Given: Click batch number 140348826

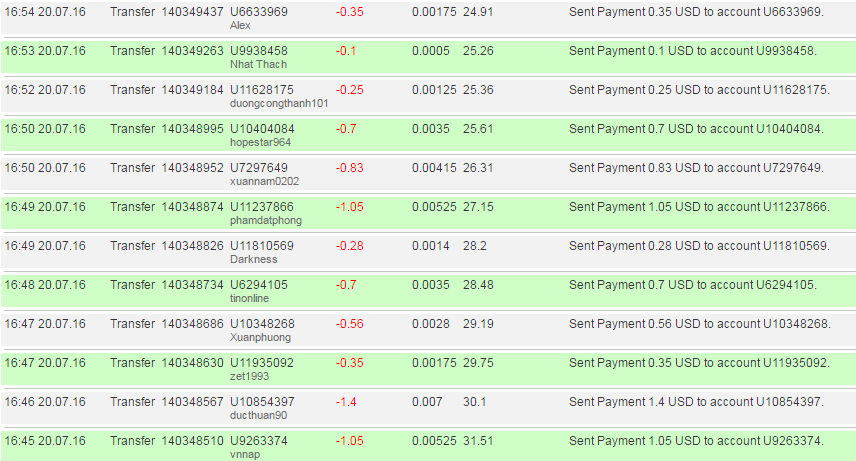Looking at the screenshot, I should [x=192, y=246].
